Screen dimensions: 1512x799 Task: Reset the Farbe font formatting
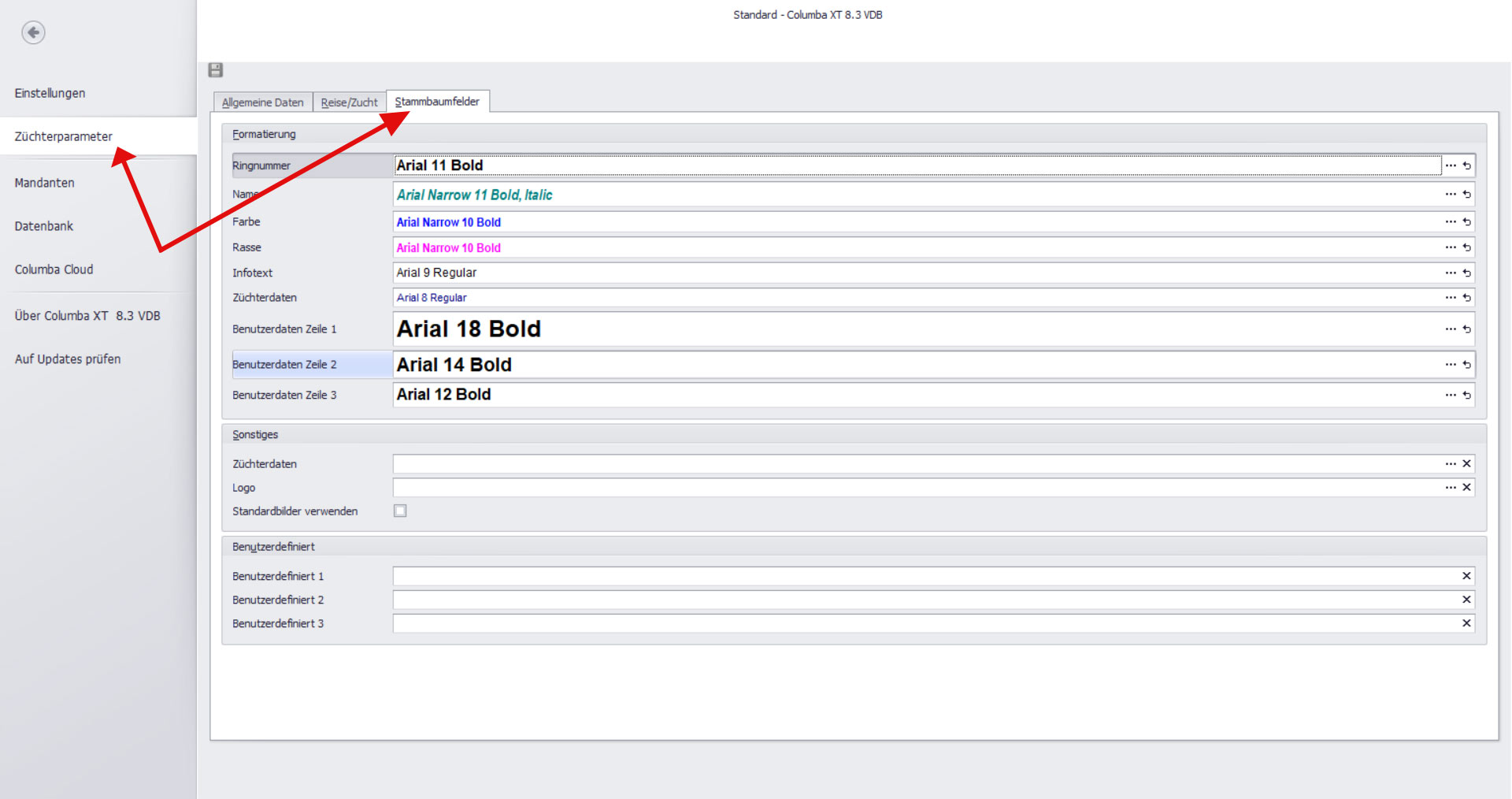[1466, 222]
